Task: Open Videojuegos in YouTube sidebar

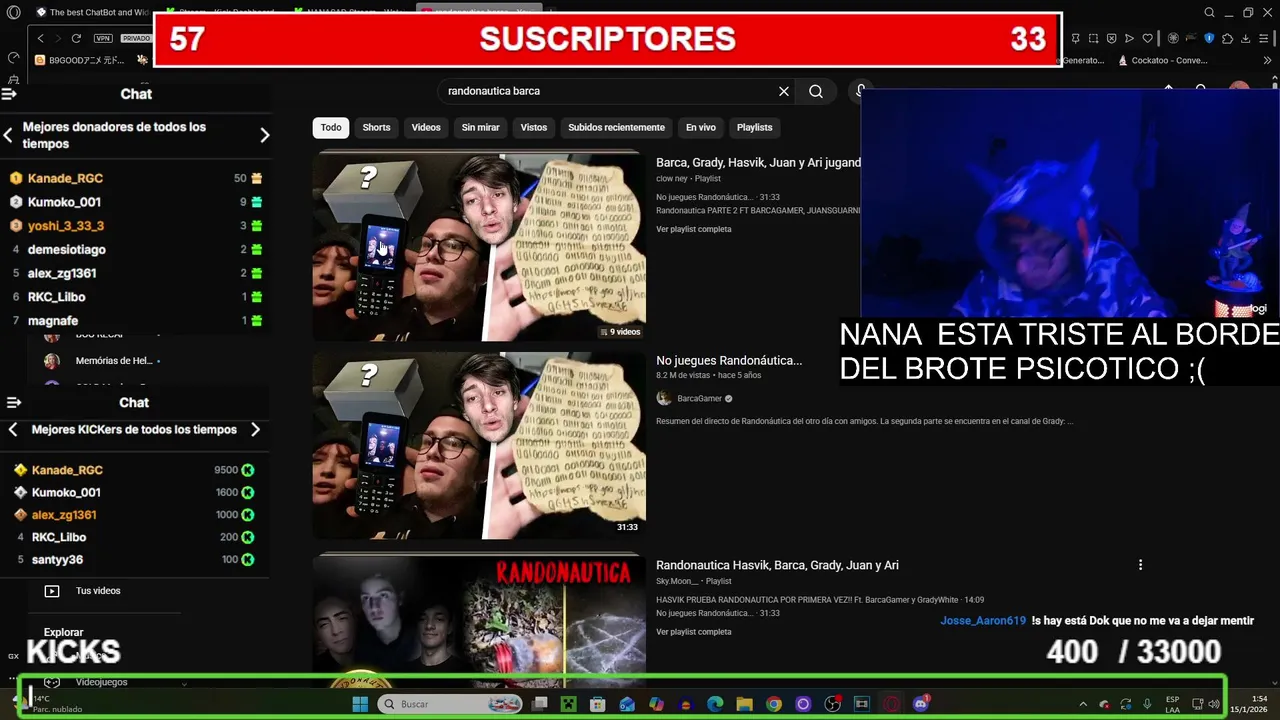Action: [x=101, y=682]
